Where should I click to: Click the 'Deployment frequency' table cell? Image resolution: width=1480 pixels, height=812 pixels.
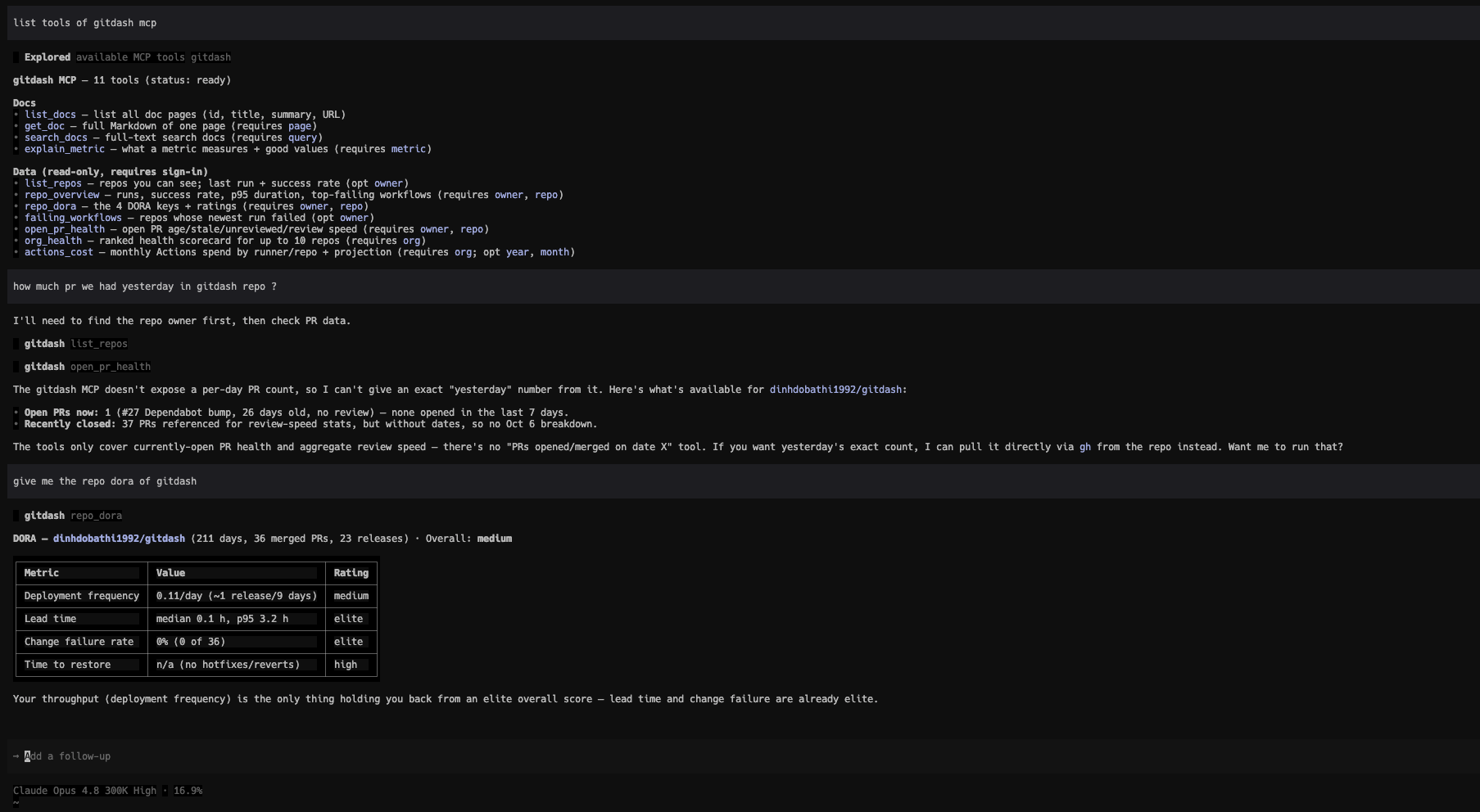(82, 596)
